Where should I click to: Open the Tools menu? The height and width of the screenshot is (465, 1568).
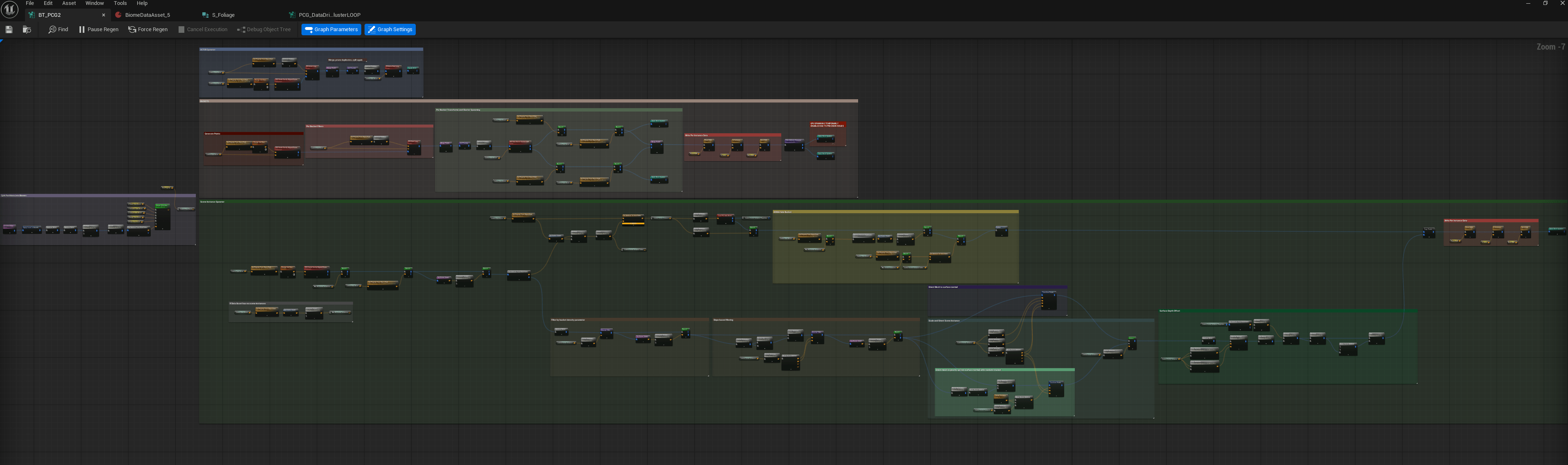120,3
